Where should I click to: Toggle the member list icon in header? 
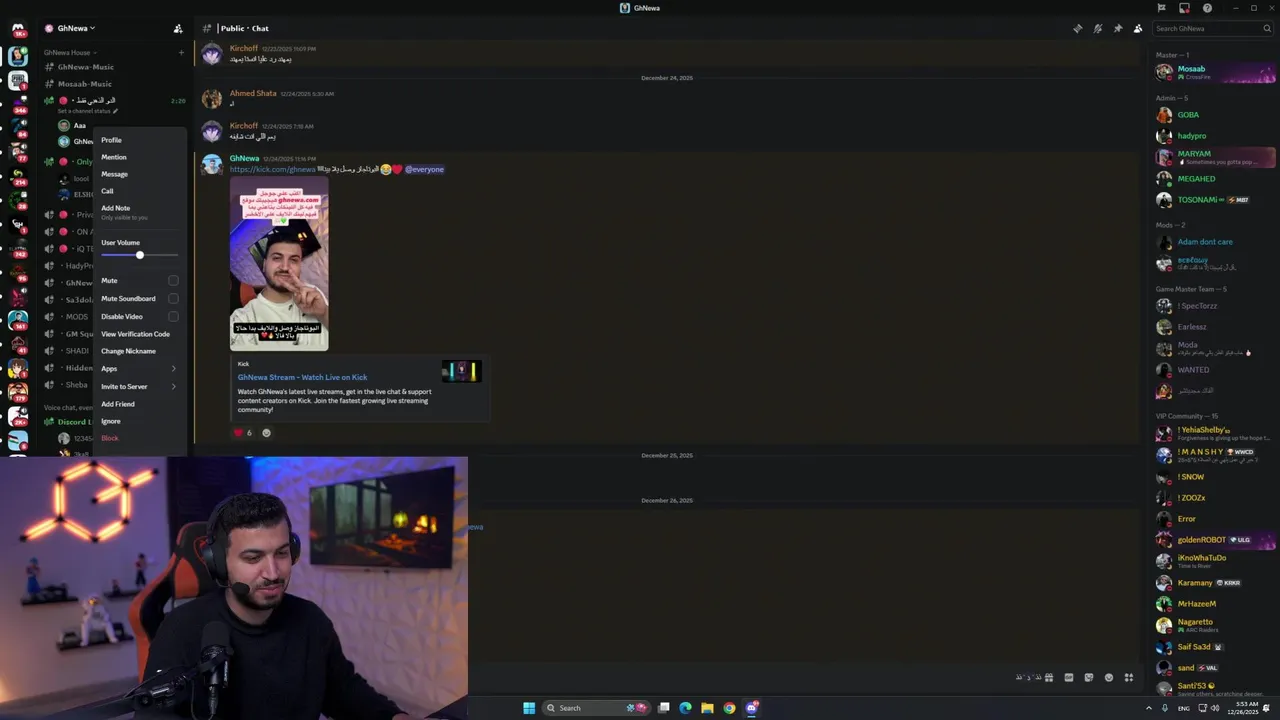coord(1138,28)
